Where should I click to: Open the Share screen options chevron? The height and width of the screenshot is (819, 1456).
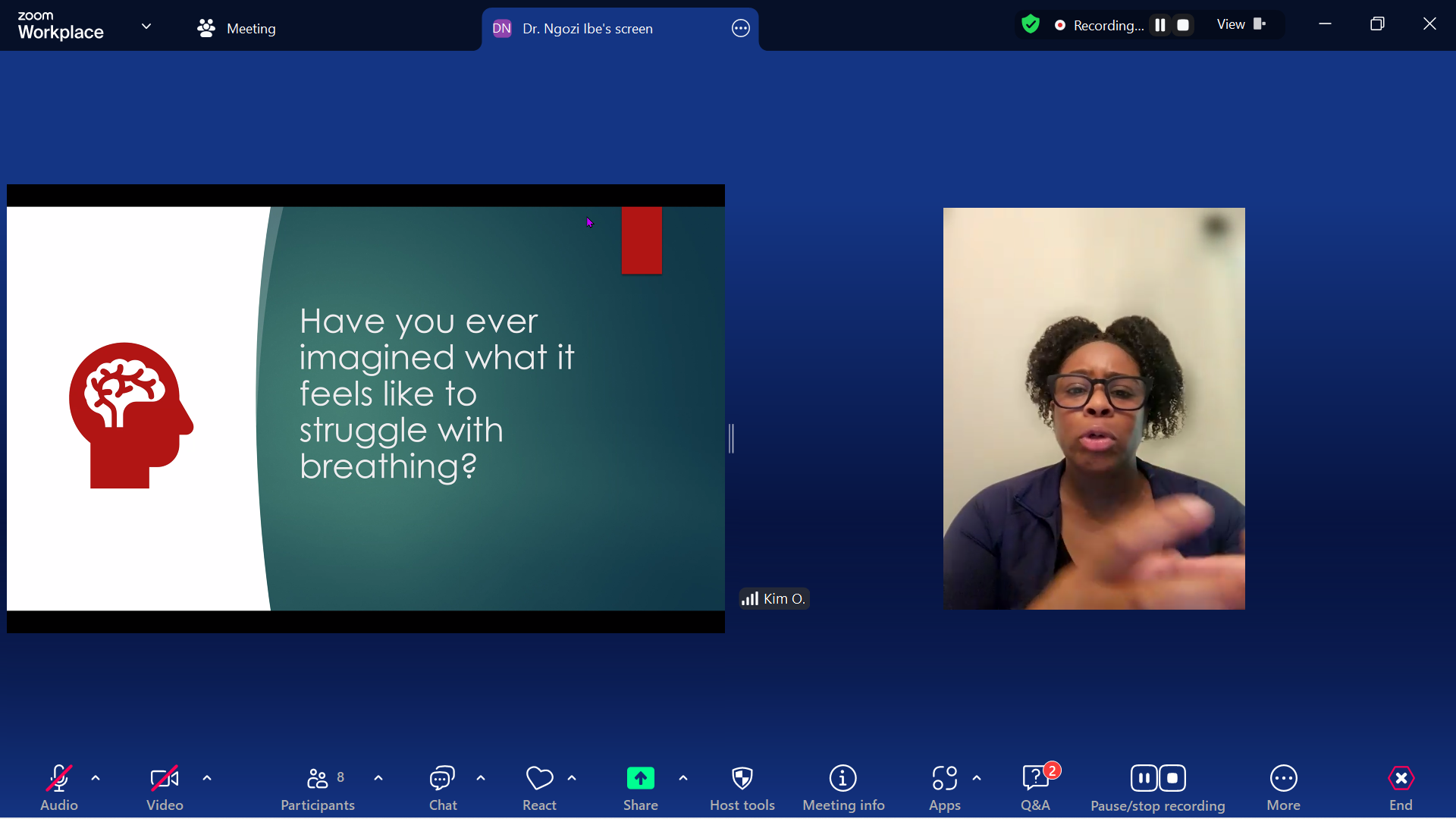682,777
